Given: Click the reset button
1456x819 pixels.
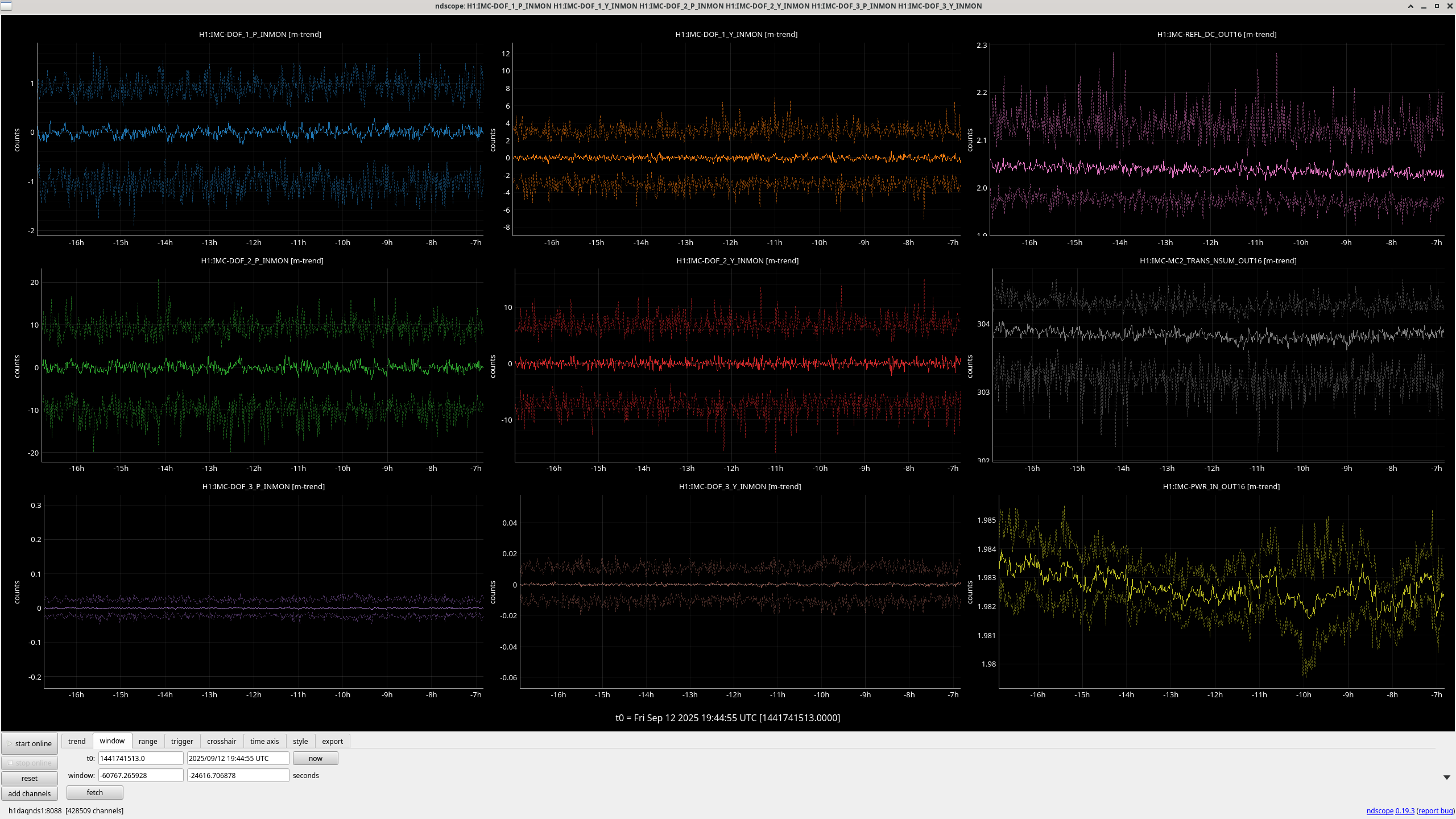Looking at the screenshot, I should tap(30, 778).
